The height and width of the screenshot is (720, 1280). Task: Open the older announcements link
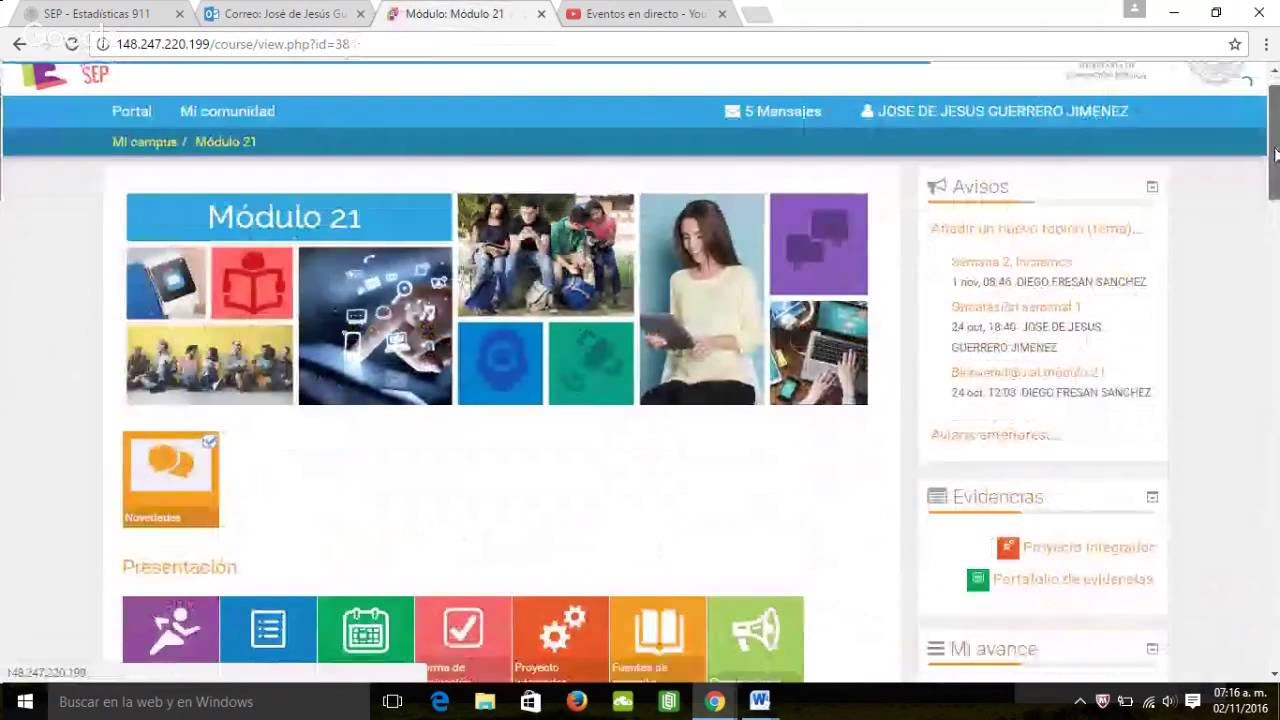(995, 435)
